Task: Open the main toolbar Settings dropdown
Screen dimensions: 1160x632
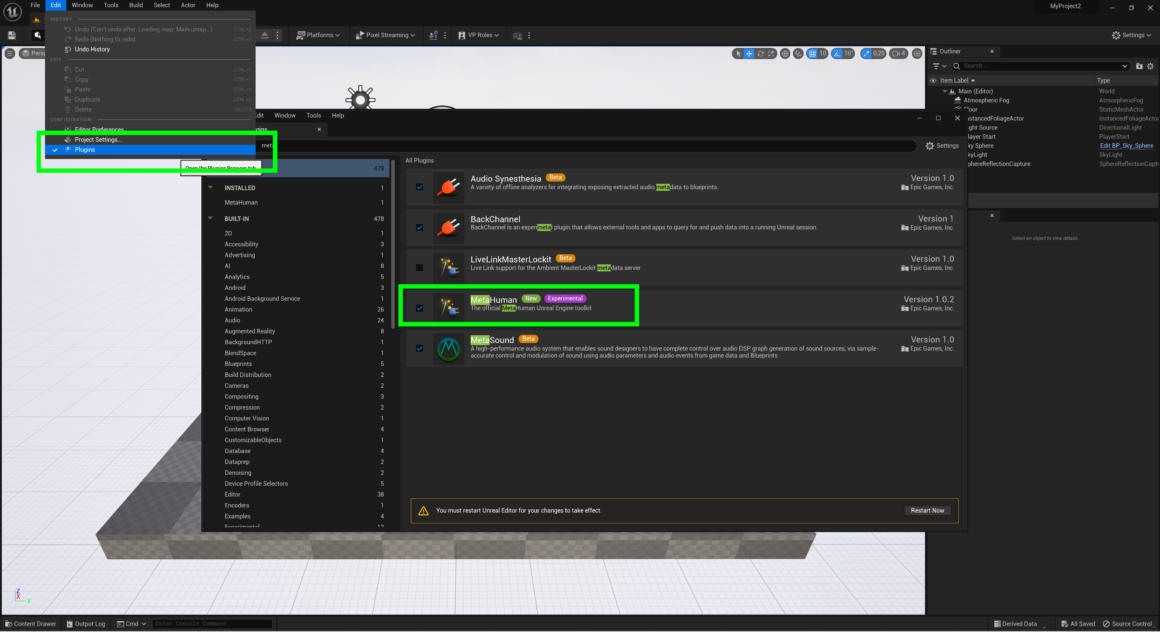Action: point(1131,35)
